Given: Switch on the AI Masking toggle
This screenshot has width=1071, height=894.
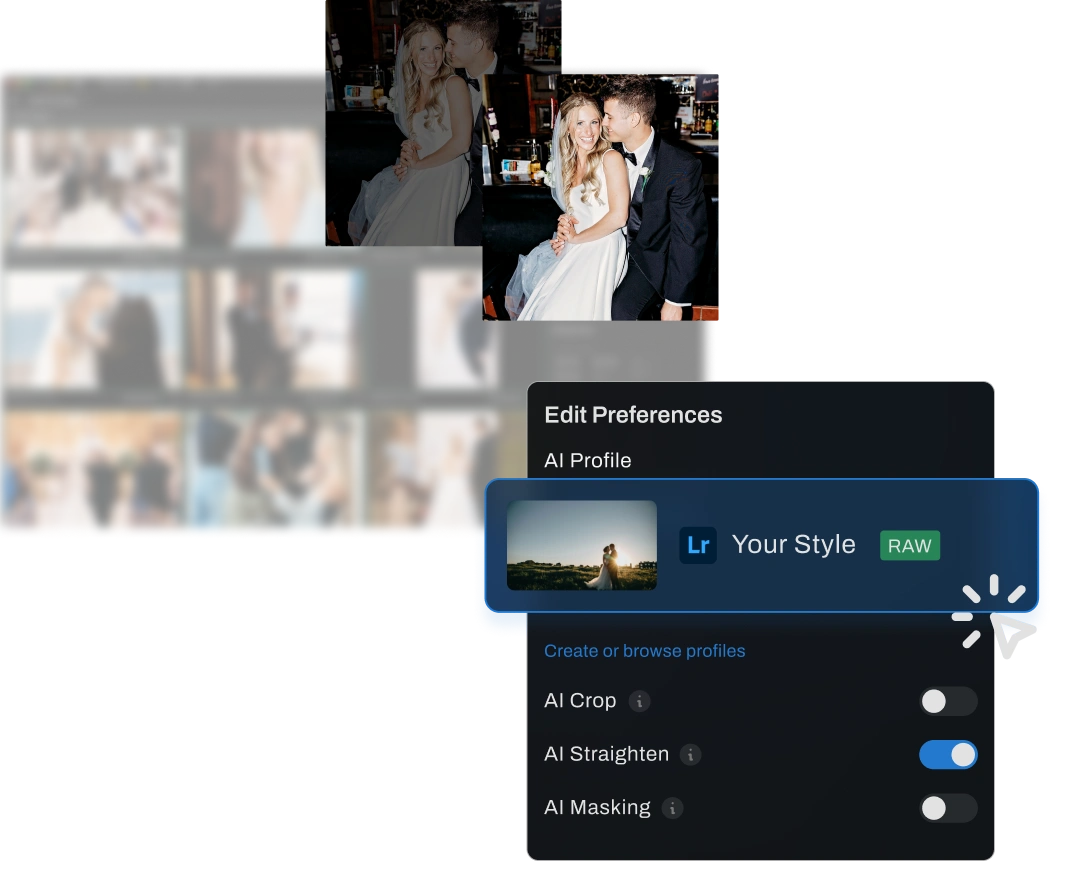Looking at the screenshot, I should click(x=947, y=808).
